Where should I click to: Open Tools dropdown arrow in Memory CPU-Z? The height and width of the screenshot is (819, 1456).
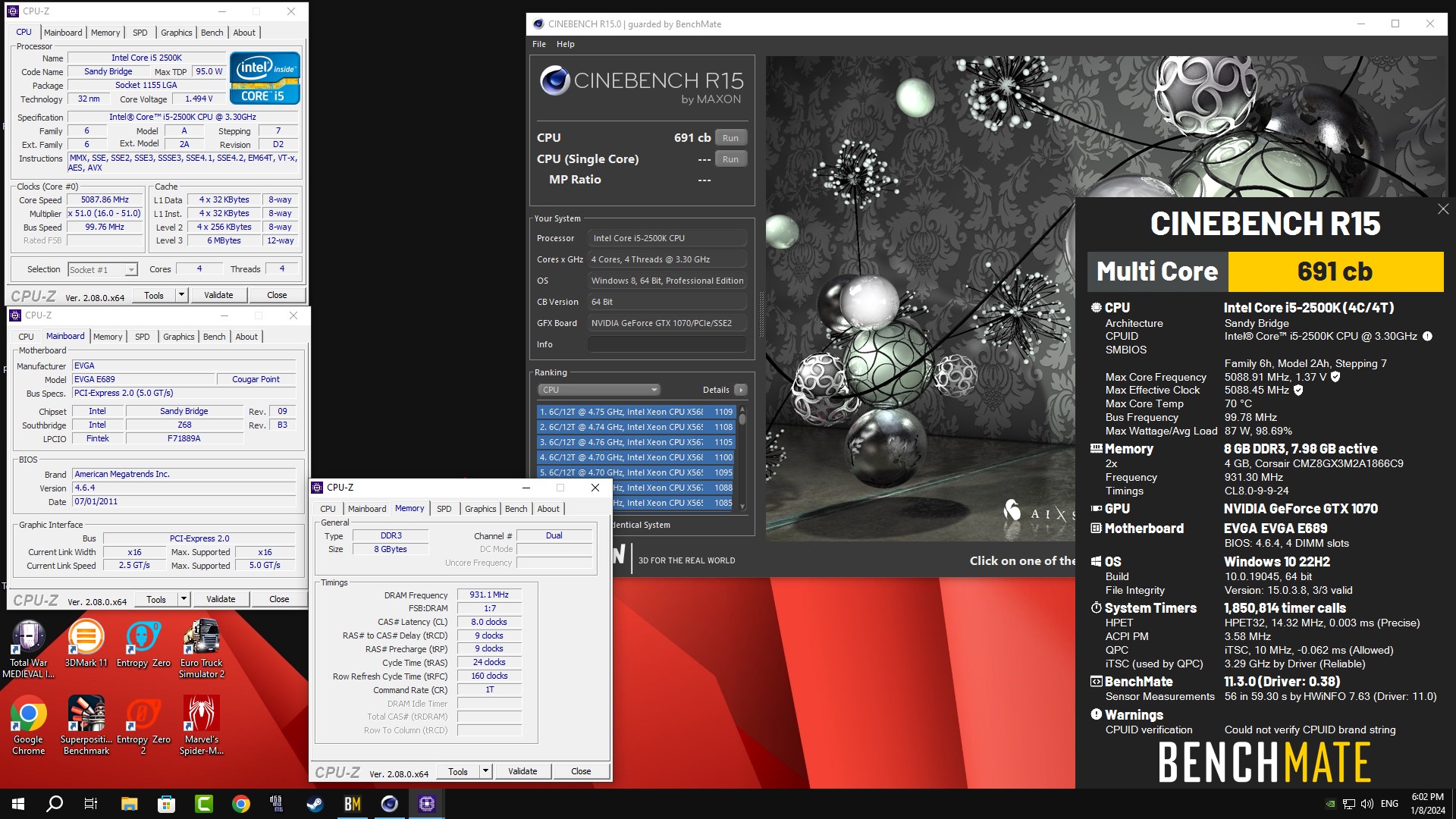click(485, 771)
